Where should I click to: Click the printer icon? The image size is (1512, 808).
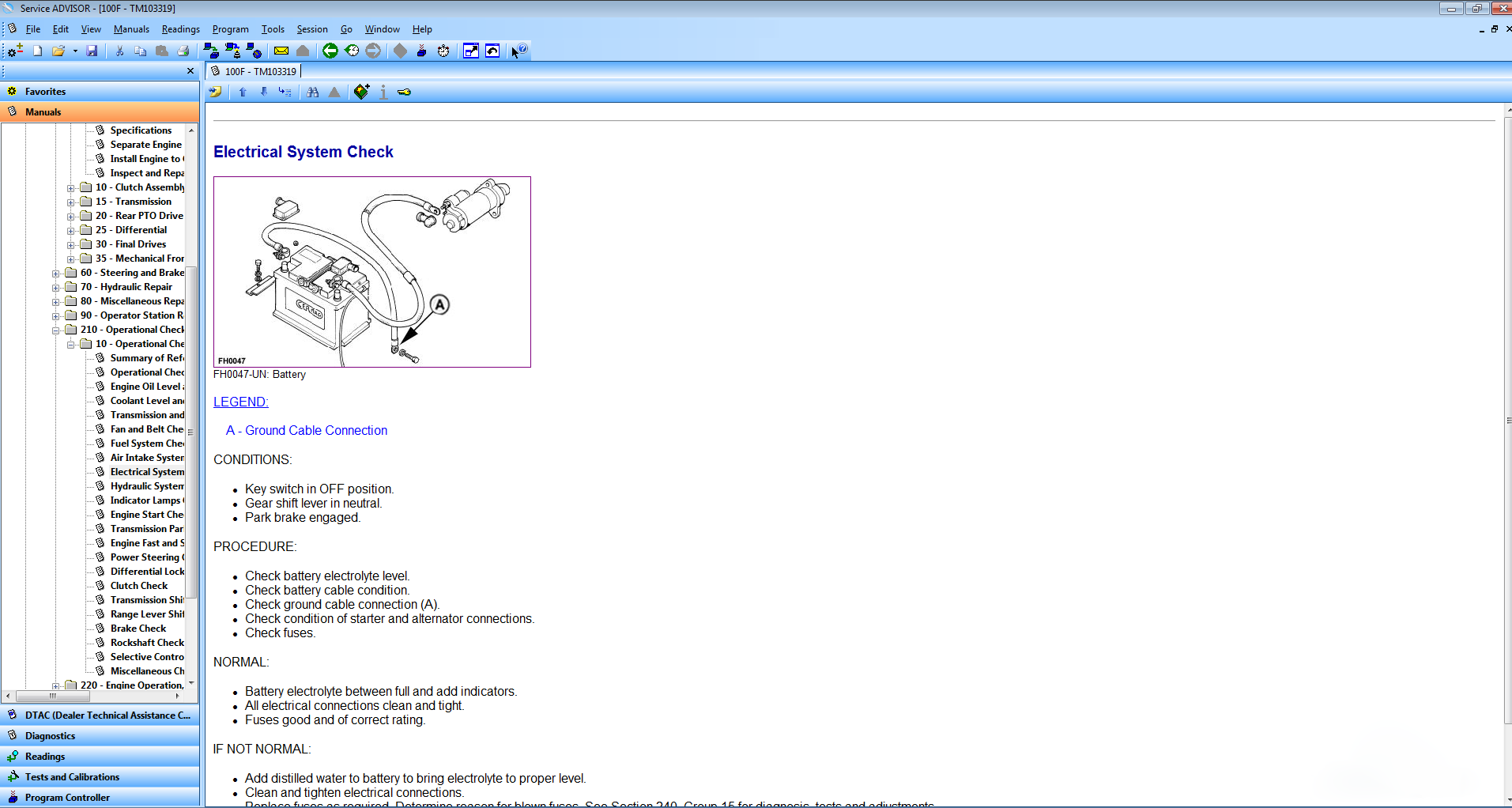183,51
